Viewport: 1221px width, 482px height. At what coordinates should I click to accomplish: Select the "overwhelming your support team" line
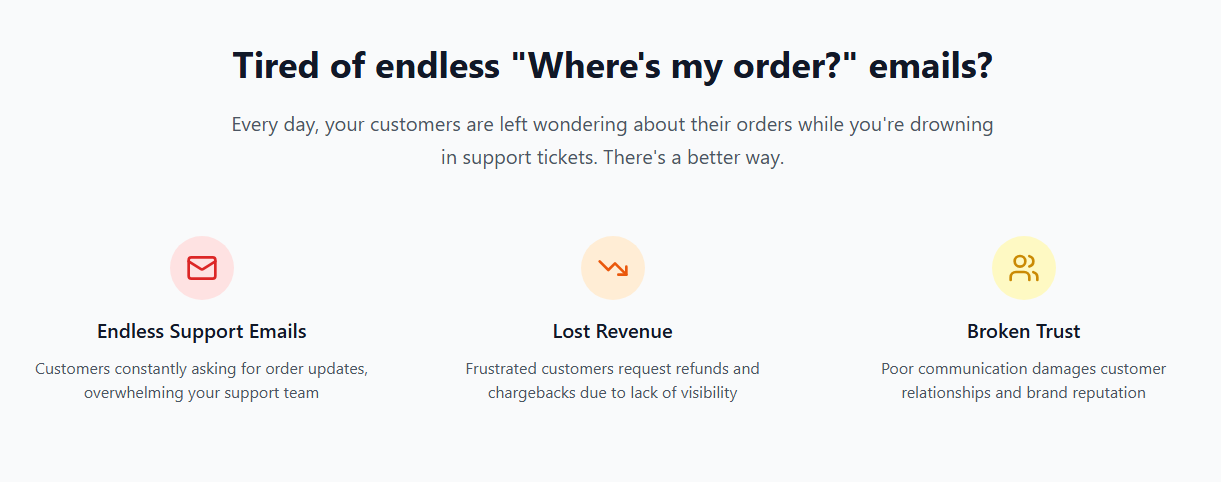[202, 393]
